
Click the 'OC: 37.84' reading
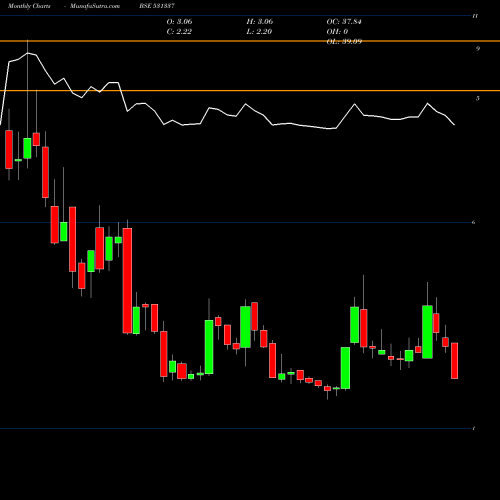(x=344, y=22)
